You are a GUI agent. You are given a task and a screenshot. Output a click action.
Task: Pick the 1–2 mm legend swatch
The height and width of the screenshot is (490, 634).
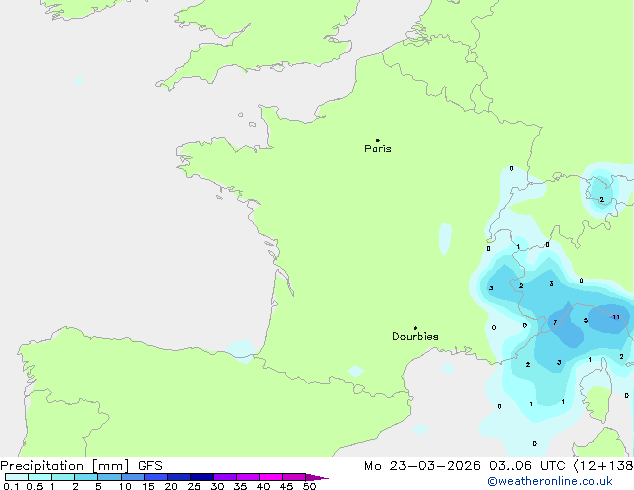[63, 477]
